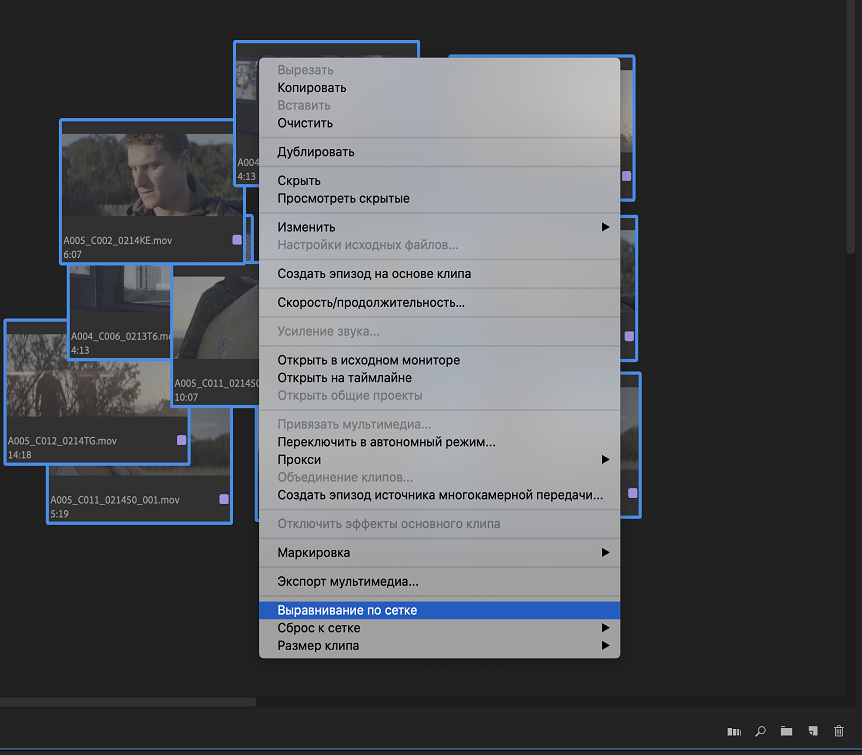Click greyed Настройки исходных файлов… entry

coord(439,245)
